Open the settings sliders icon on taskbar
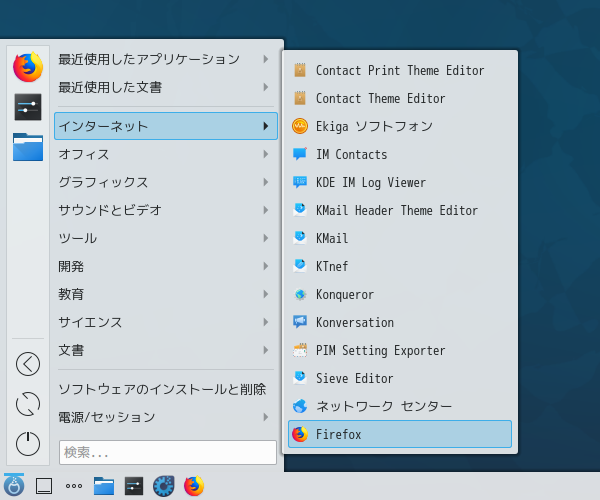Viewport: 600px width, 500px height. tap(134, 486)
